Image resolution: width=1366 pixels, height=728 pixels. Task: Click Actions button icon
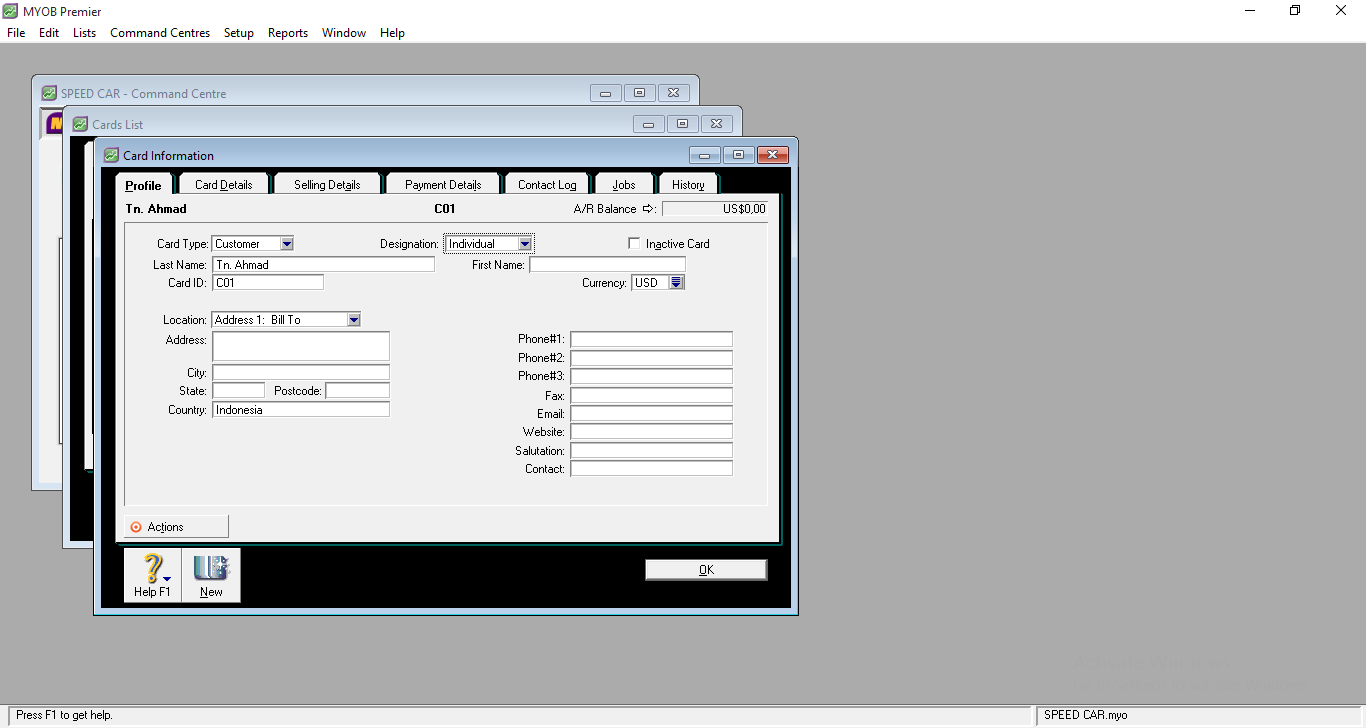tap(136, 527)
